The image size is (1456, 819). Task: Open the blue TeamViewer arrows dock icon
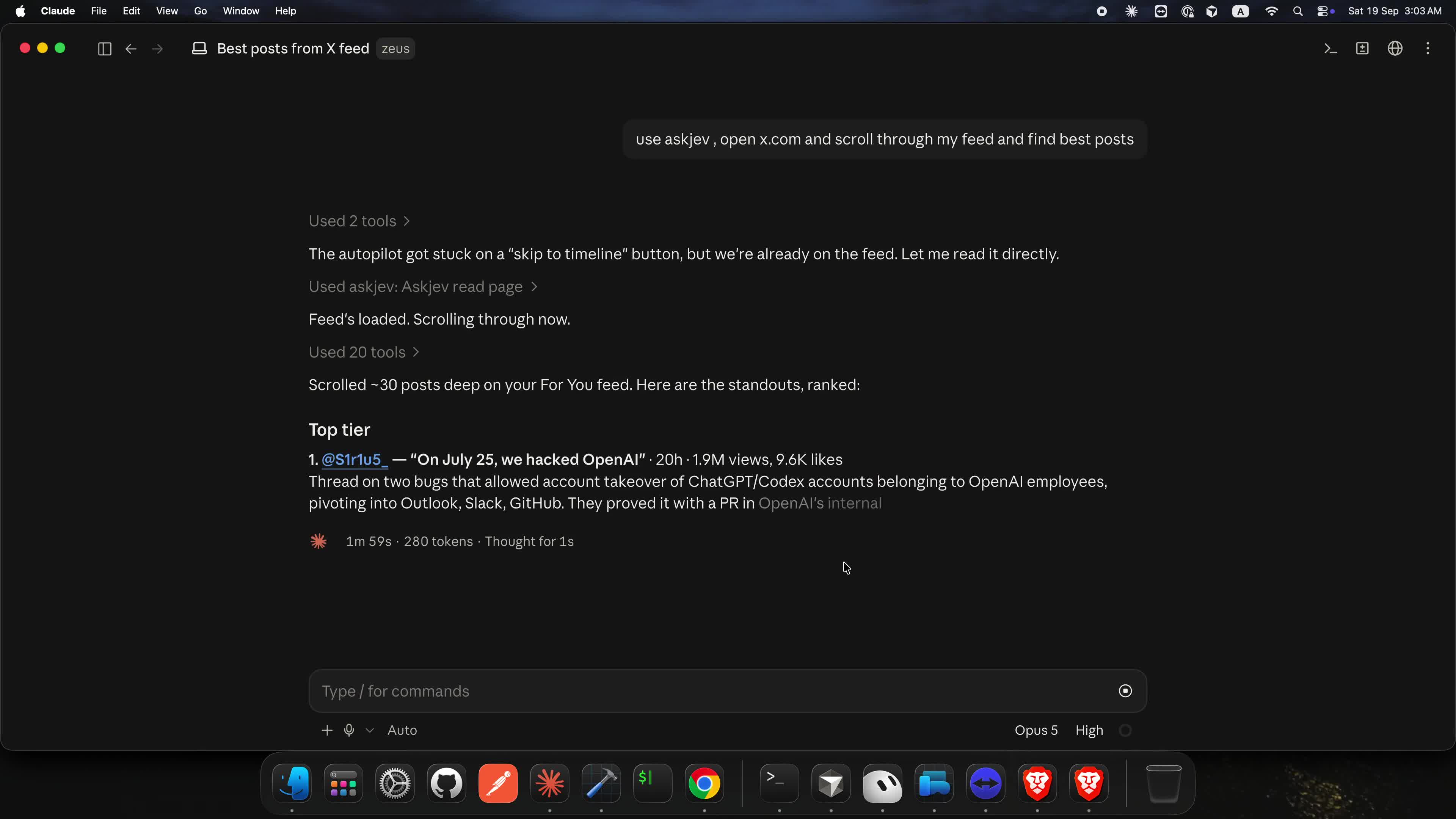[x=986, y=783]
